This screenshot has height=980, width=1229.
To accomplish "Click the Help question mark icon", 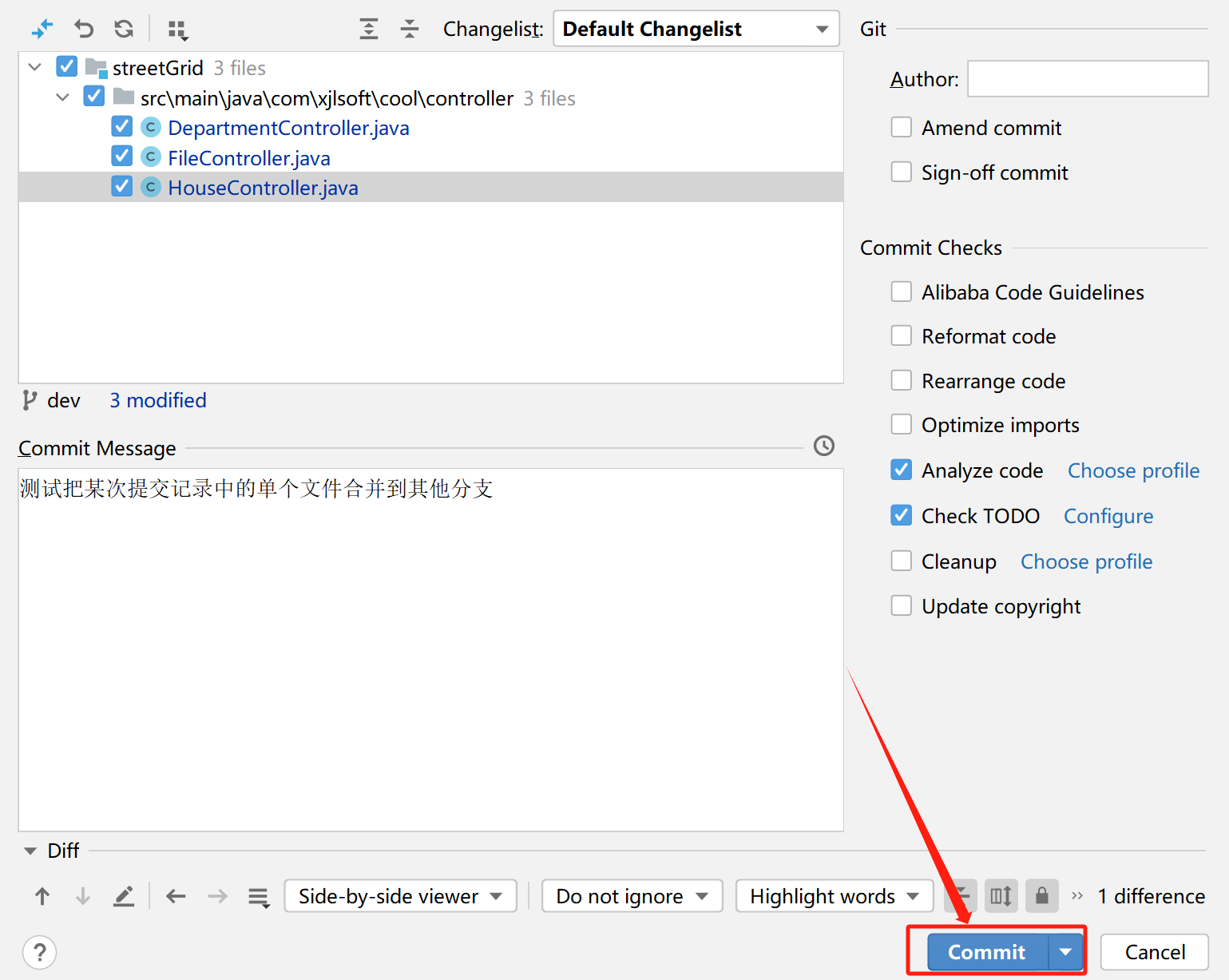I will 39,952.
